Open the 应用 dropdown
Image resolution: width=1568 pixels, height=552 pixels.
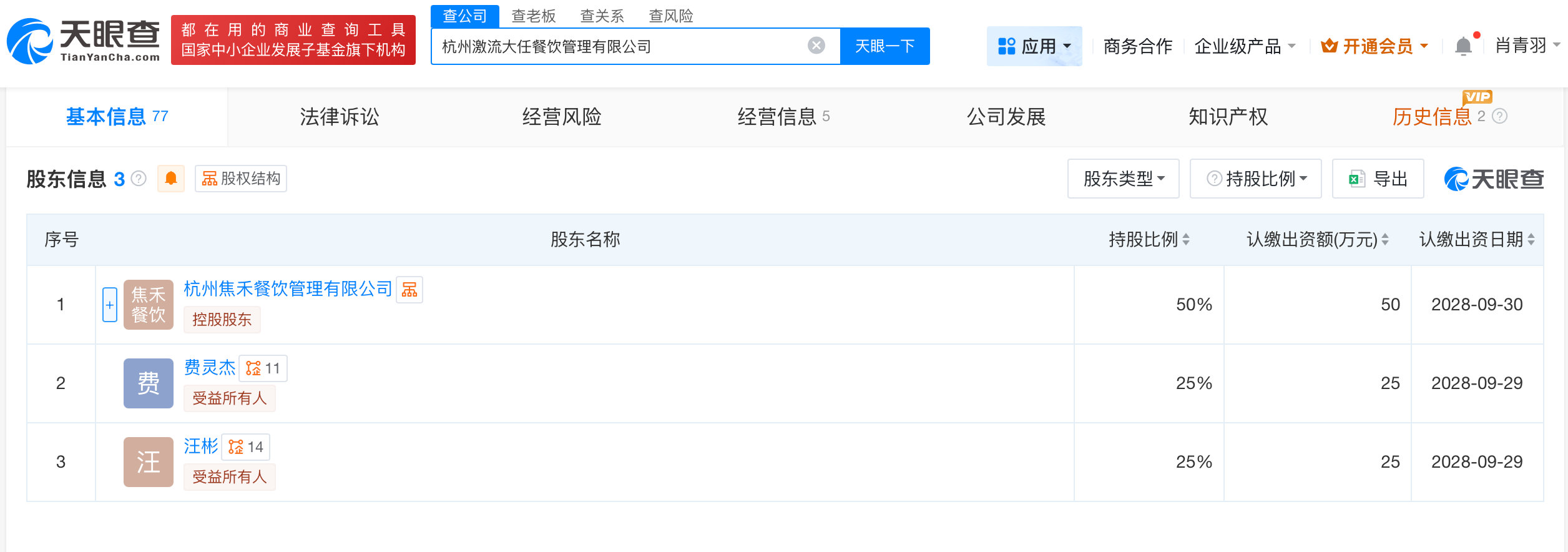tap(1034, 46)
